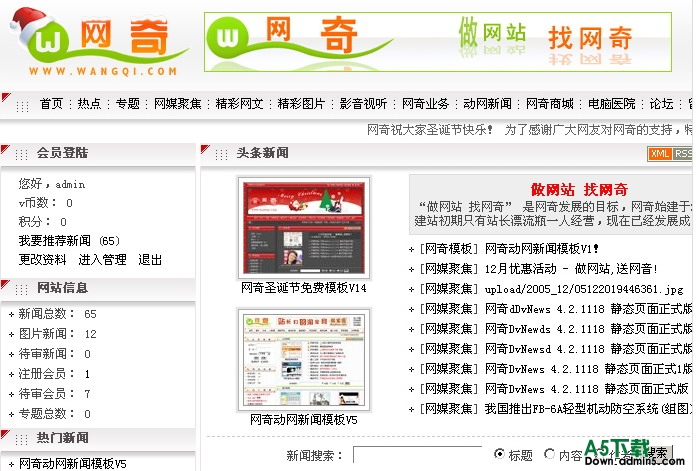
Task: Click 进入管理 link
Action: click(102, 259)
